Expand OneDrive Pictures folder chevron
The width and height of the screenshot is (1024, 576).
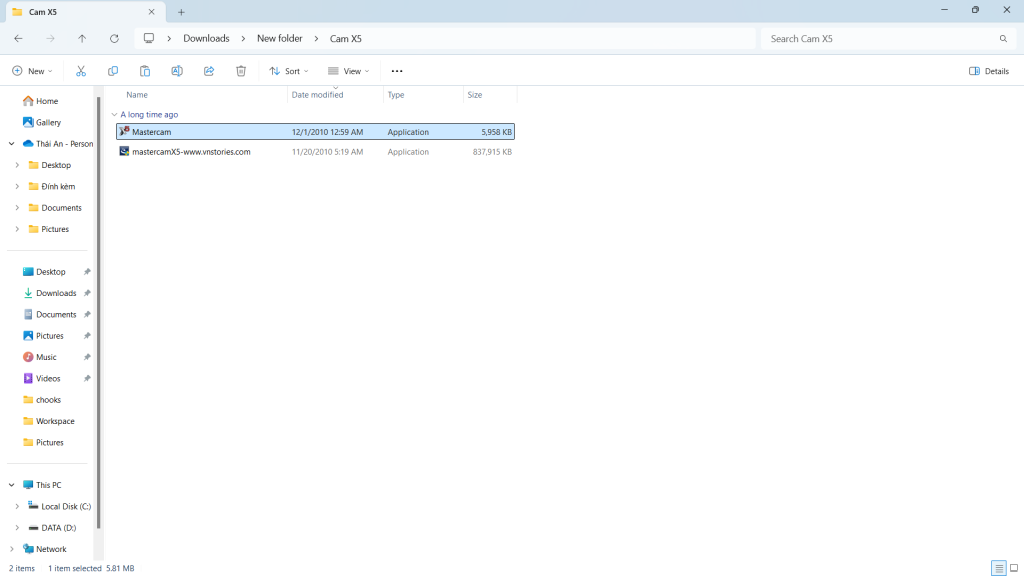tap(17, 229)
